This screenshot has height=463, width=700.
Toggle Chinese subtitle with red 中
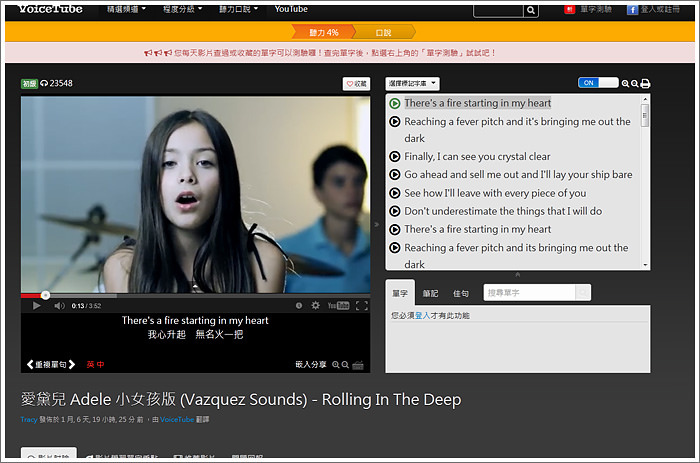pos(100,364)
